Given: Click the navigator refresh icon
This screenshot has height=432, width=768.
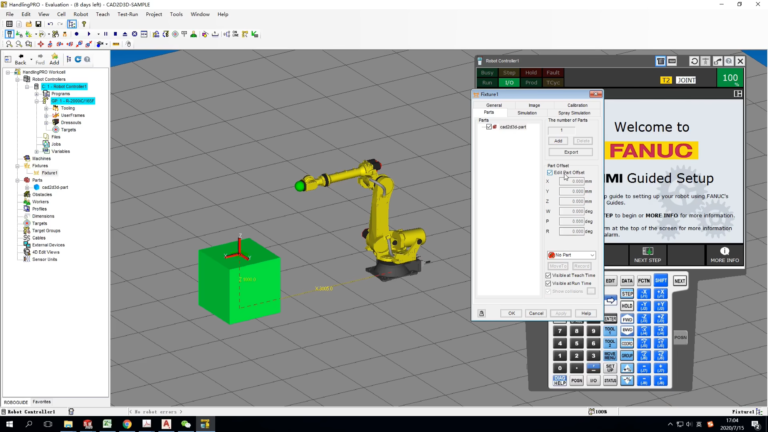Looking at the screenshot, I should pos(78,59).
